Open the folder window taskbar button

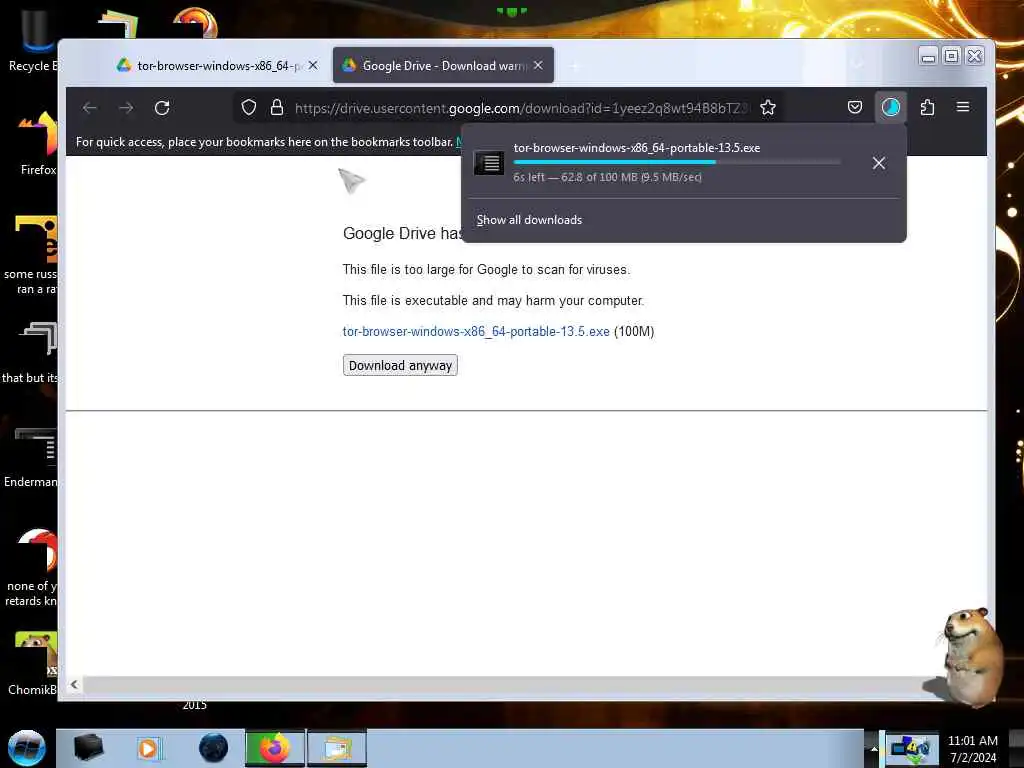click(x=337, y=748)
